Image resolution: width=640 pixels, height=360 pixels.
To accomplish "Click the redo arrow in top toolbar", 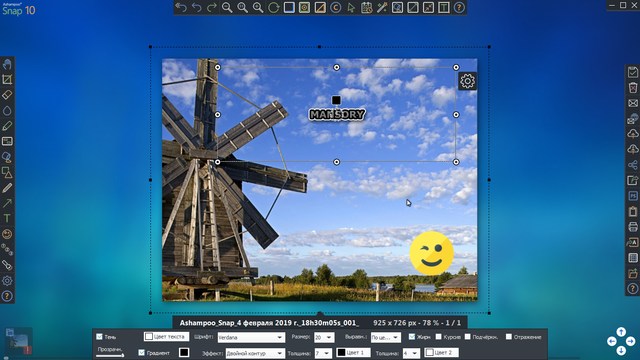I will (211, 8).
